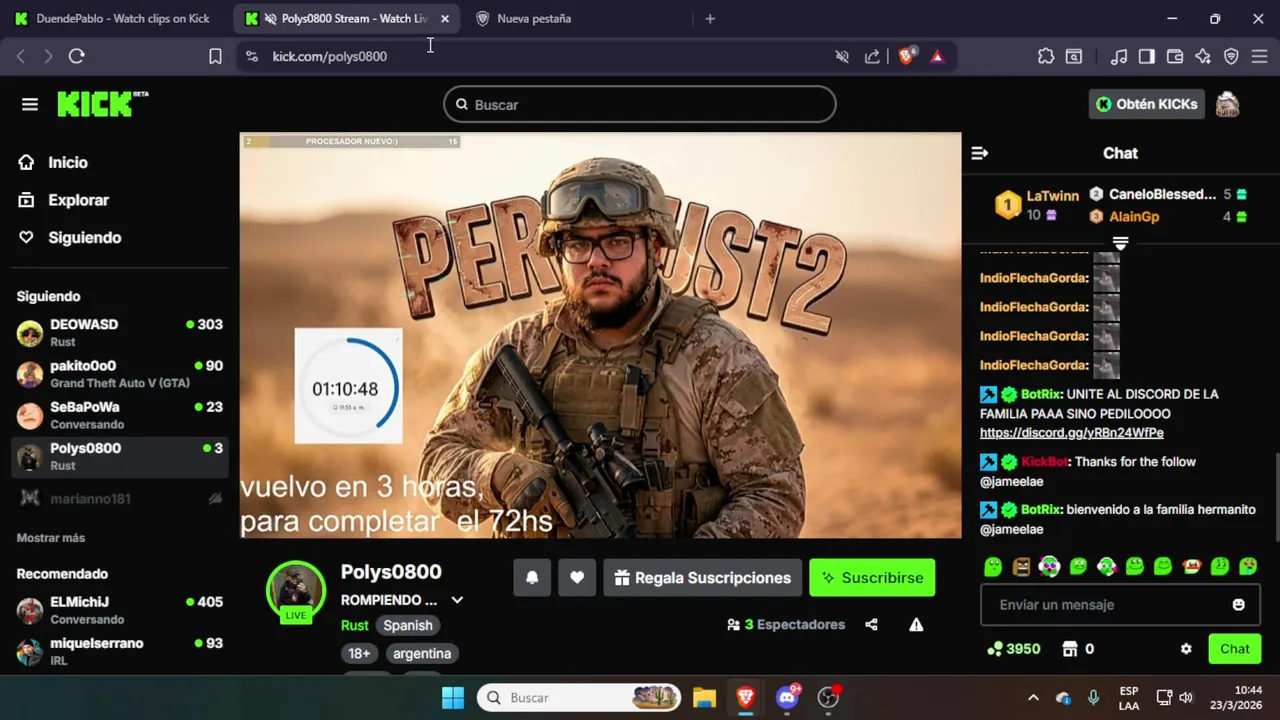Expand the chat leaderboard handle
The image size is (1280, 720).
click(1120, 243)
